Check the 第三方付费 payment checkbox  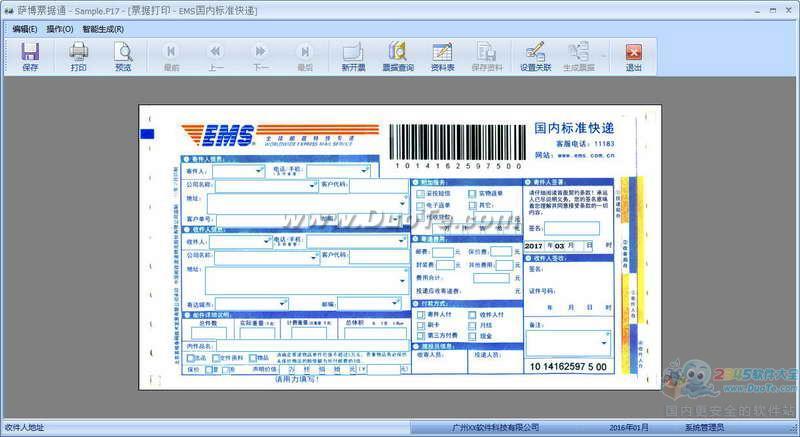click(x=421, y=336)
